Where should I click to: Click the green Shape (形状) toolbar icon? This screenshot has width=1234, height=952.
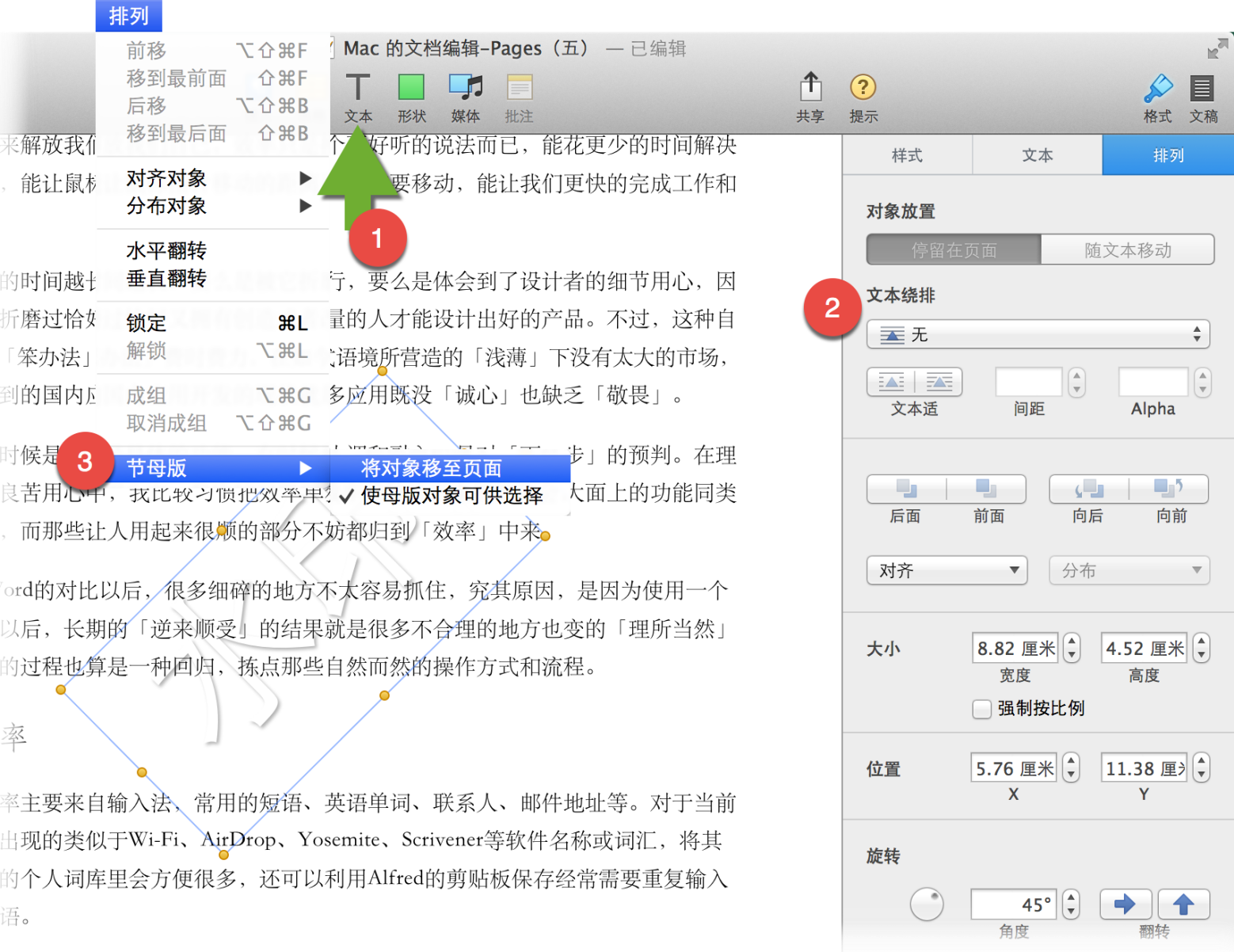coord(411,87)
